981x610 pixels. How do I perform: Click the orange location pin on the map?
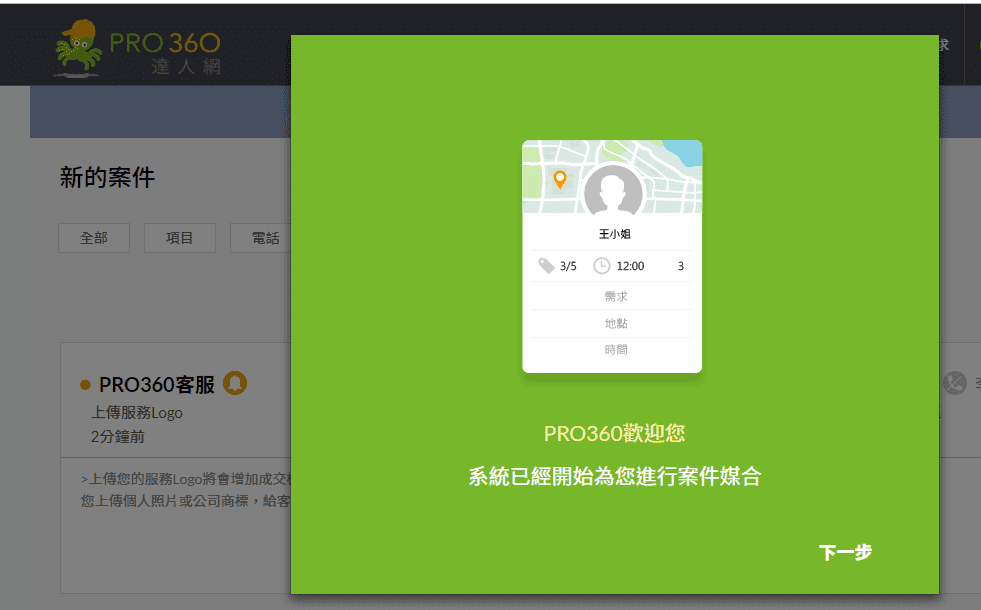(560, 180)
